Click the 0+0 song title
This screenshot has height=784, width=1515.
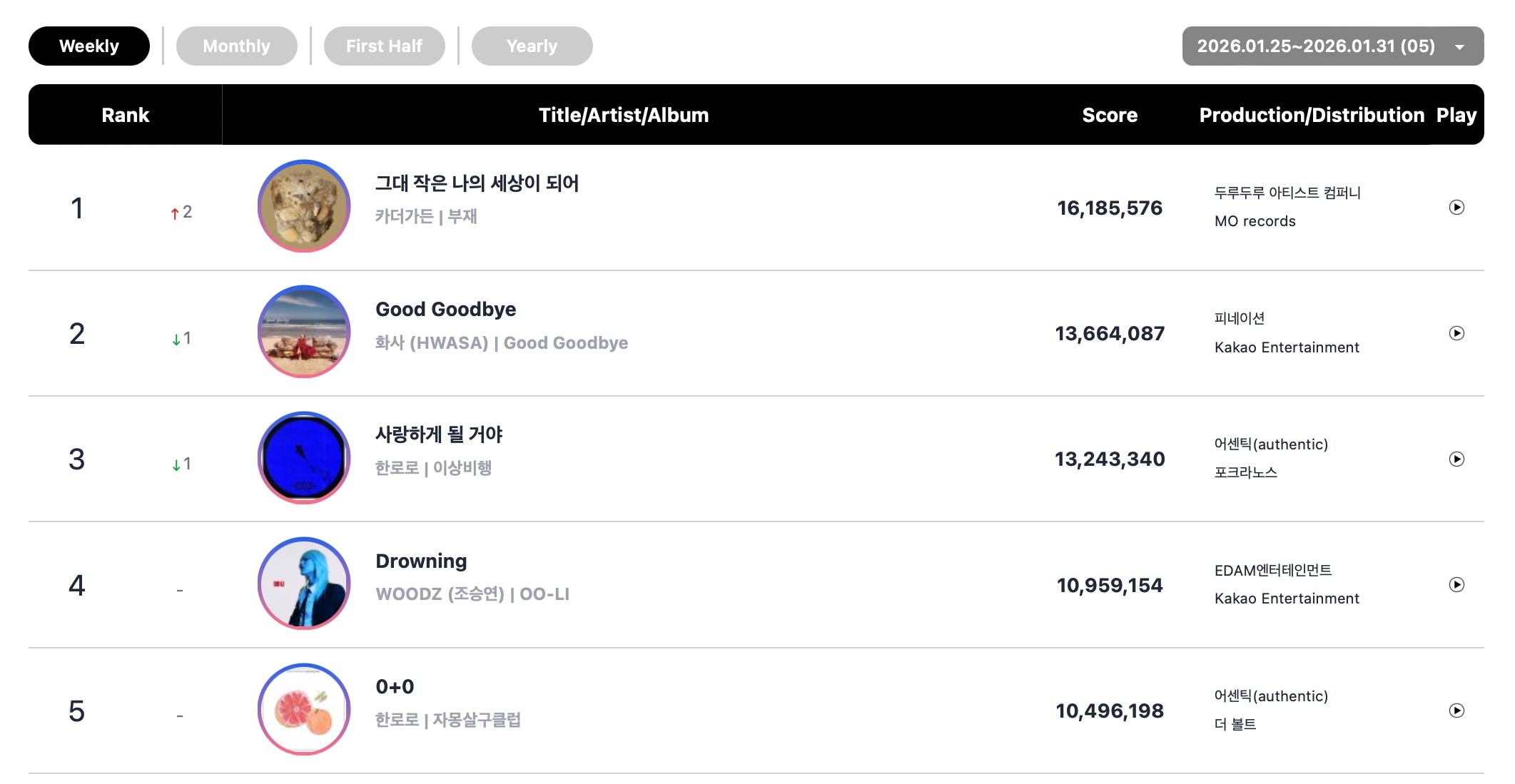[395, 687]
